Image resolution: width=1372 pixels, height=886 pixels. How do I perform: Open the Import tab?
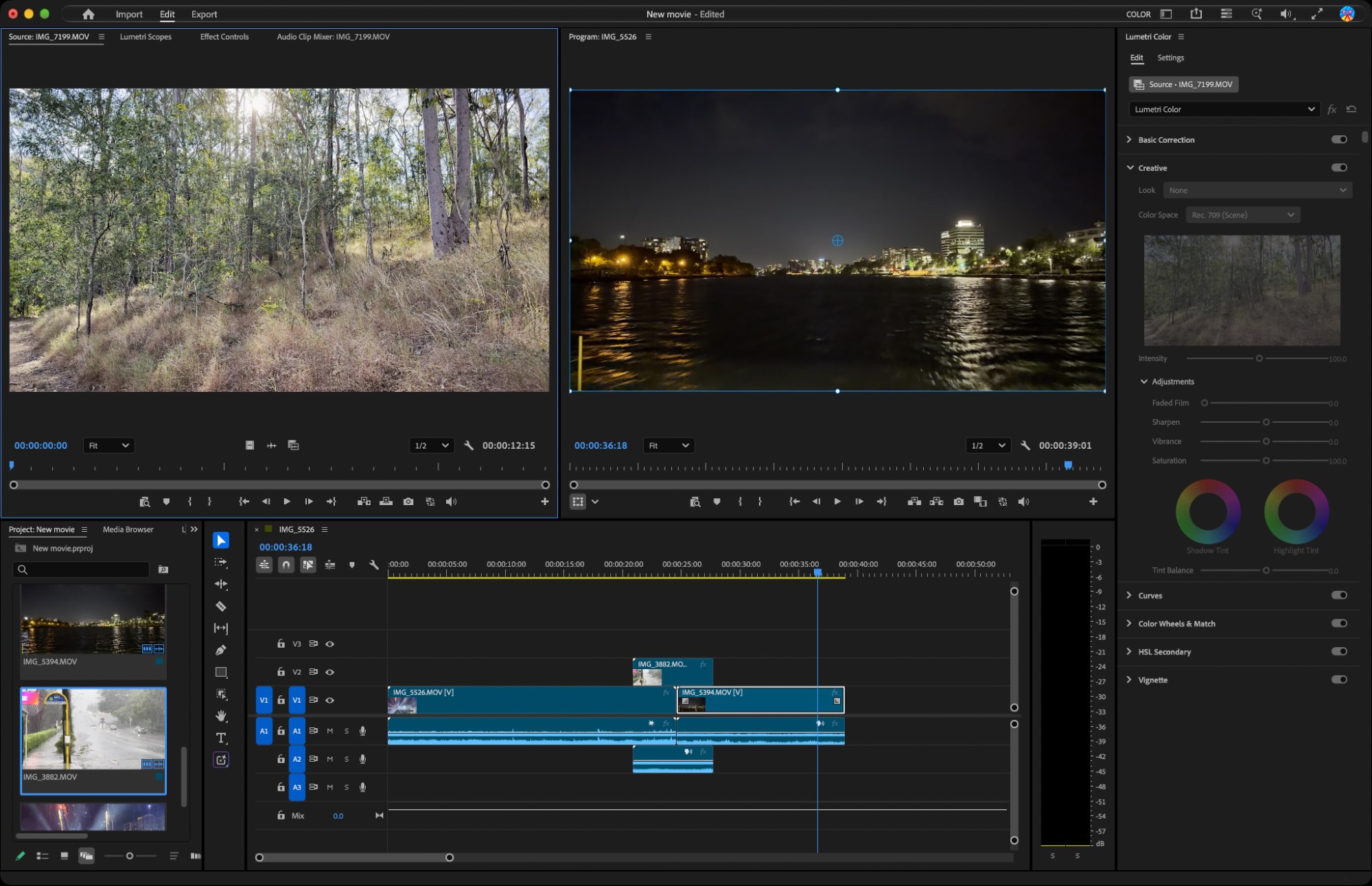(x=129, y=14)
